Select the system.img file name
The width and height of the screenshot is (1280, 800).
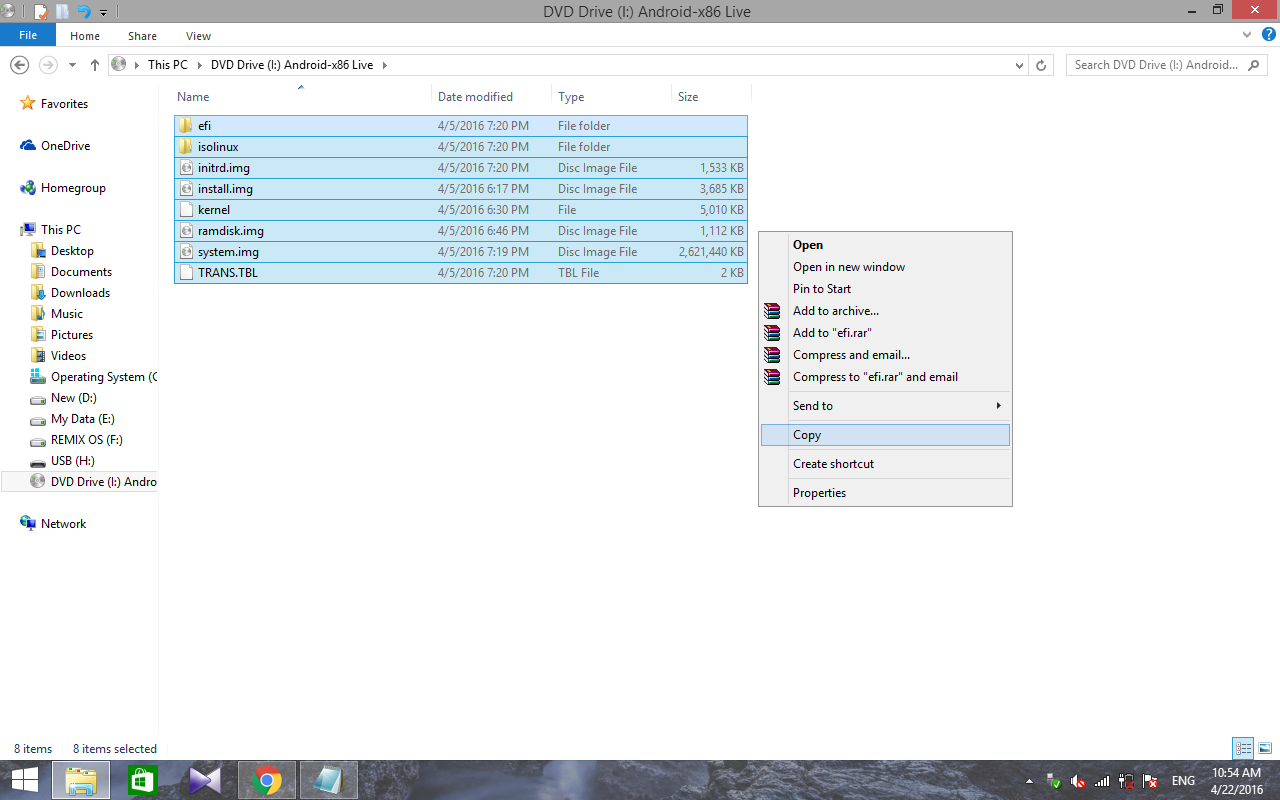(x=228, y=252)
